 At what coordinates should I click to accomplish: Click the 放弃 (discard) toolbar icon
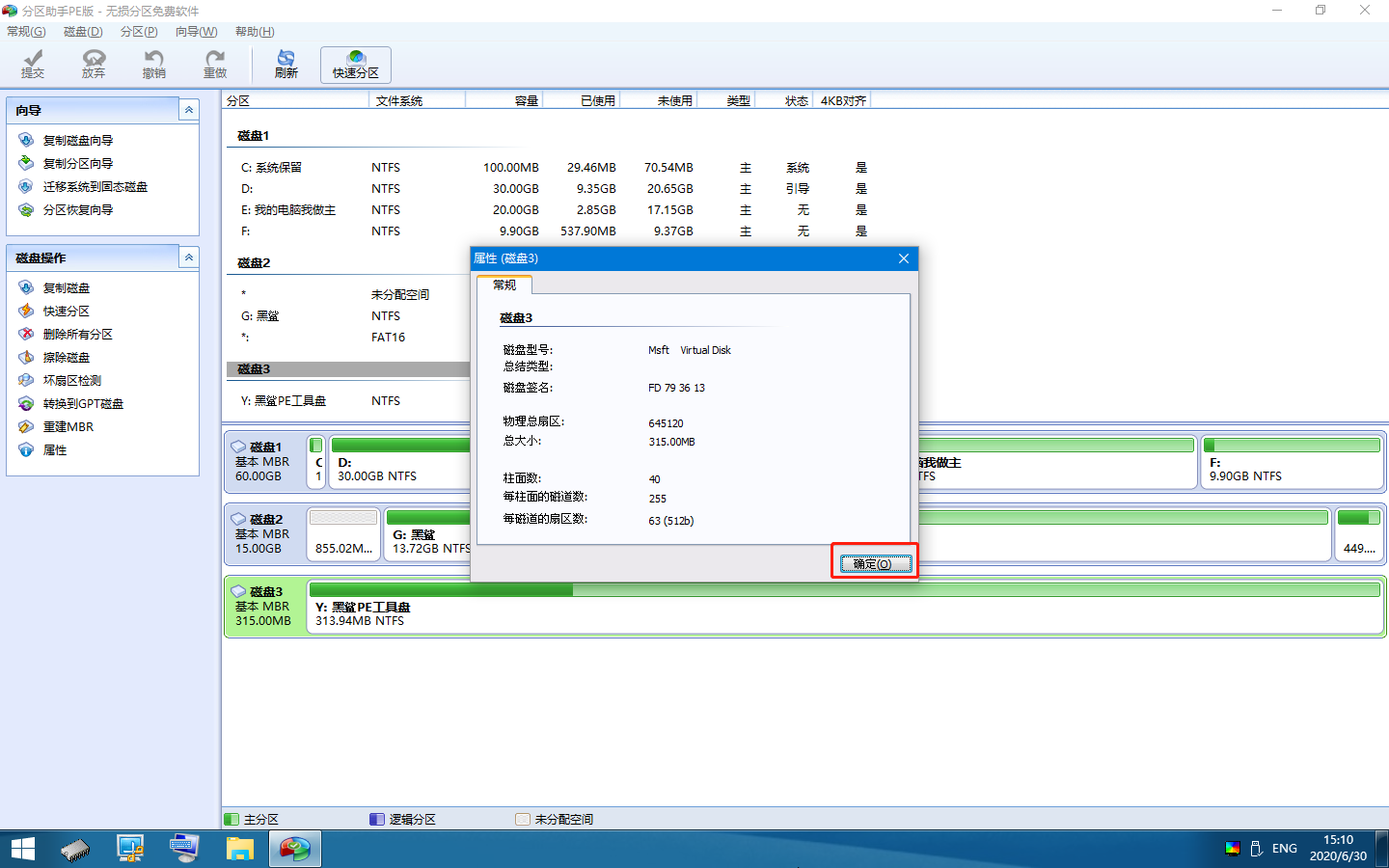(x=94, y=65)
